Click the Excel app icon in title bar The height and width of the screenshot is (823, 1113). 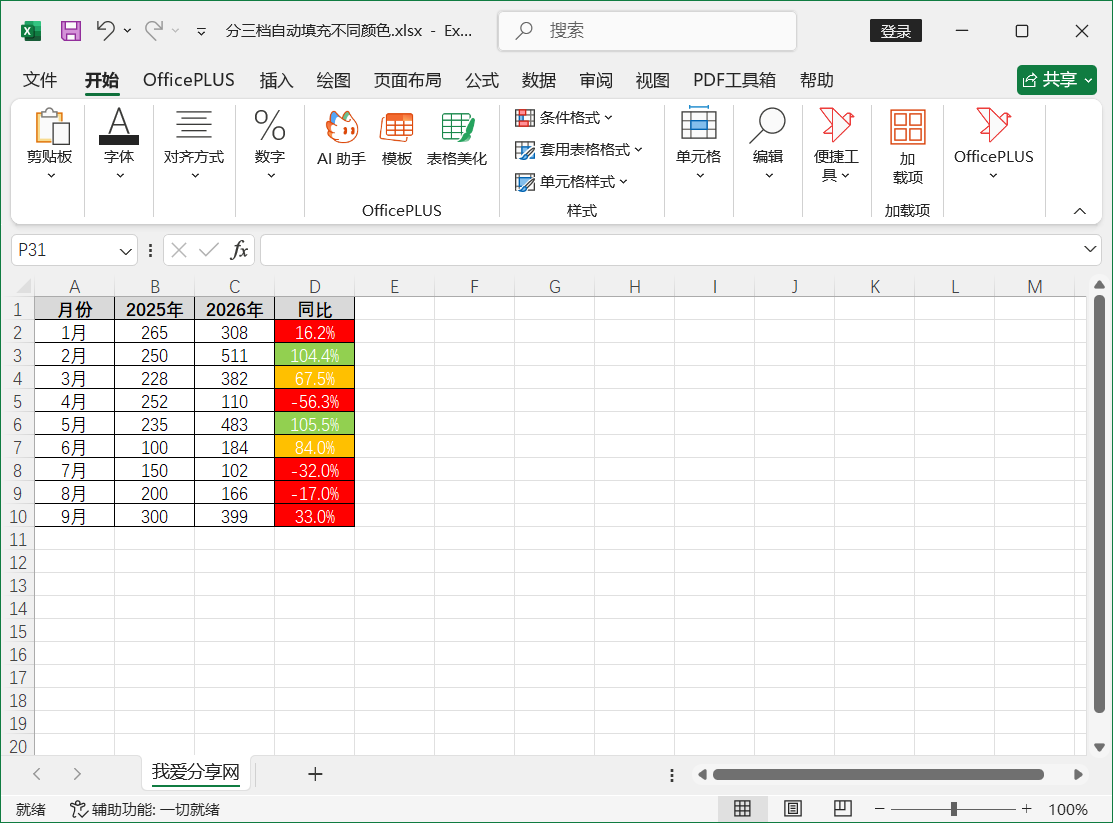point(31,31)
